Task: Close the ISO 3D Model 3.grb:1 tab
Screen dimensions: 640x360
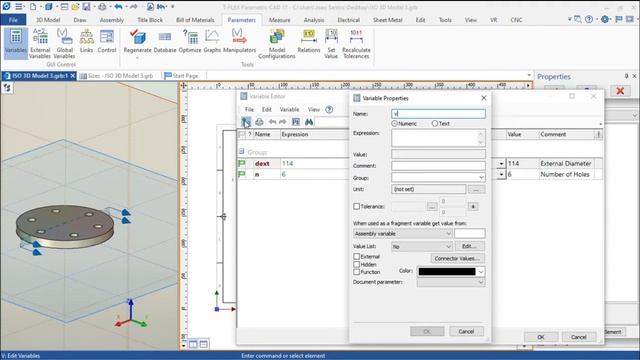Action: coord(73,76)
